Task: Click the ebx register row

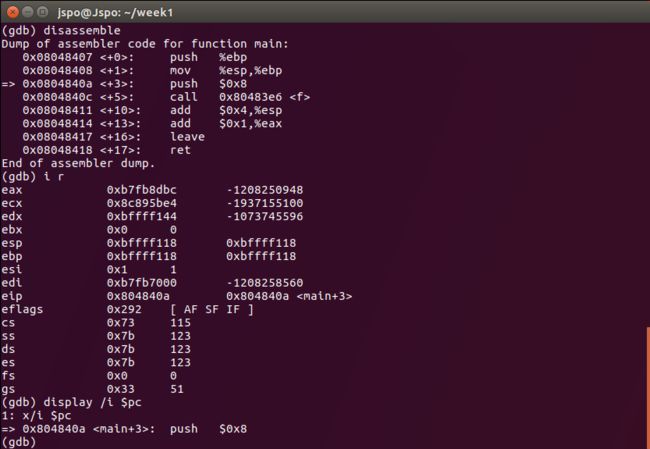Action: (89, 230)
